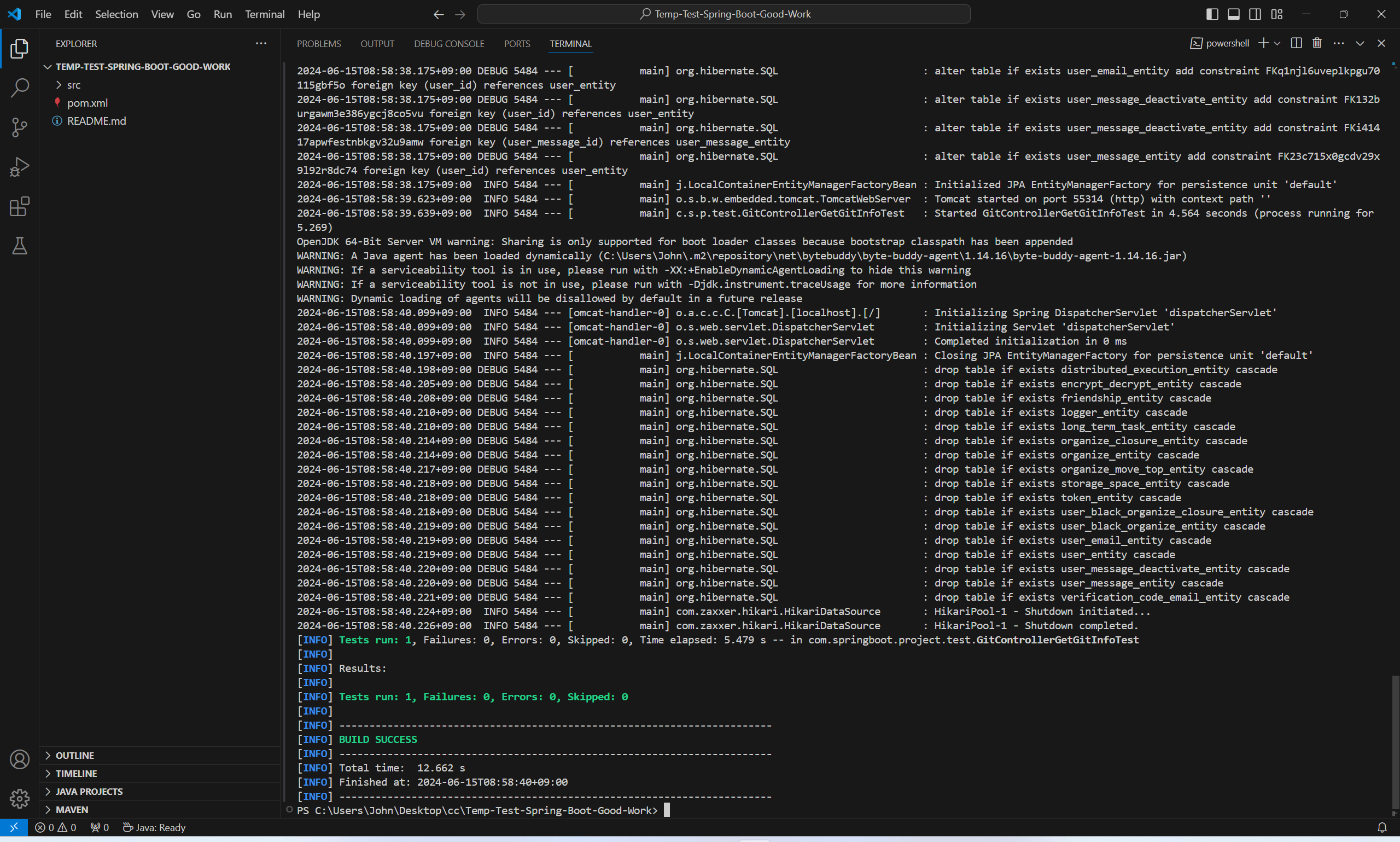Switch to the PORTS tab
The width and height of the screenshot is (1400, 842).
[x=517, y=43]
